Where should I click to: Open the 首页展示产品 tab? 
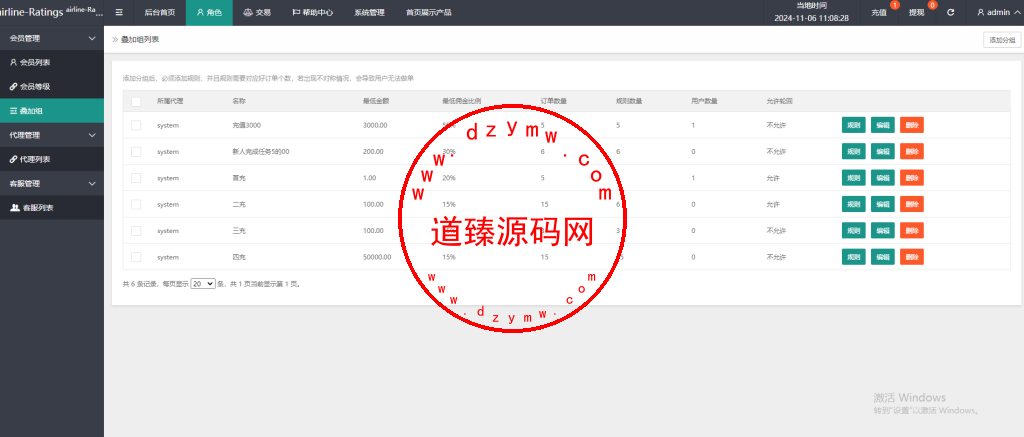(x=428, y=12)
